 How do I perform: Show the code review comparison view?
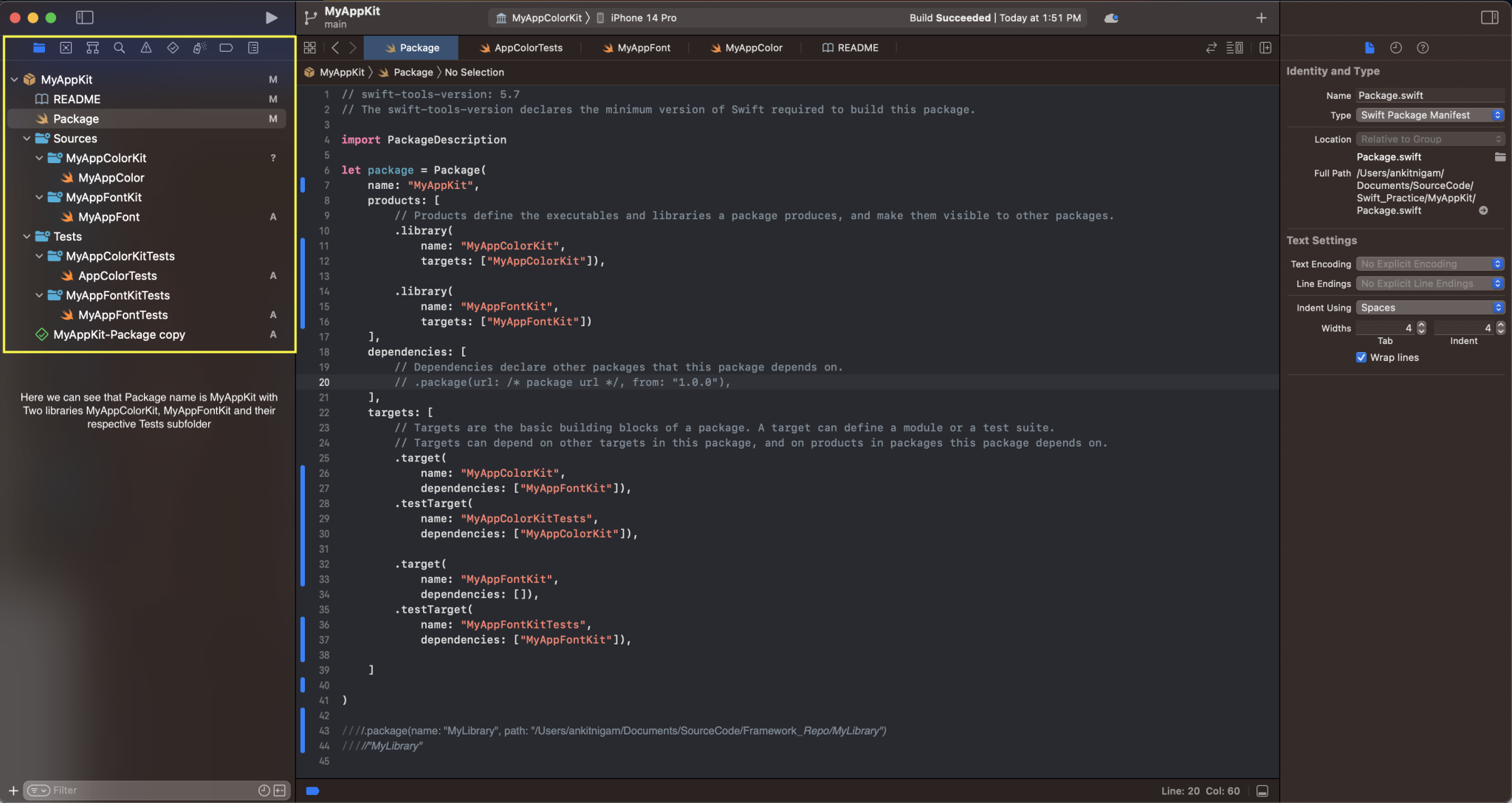pos(1210,47)
